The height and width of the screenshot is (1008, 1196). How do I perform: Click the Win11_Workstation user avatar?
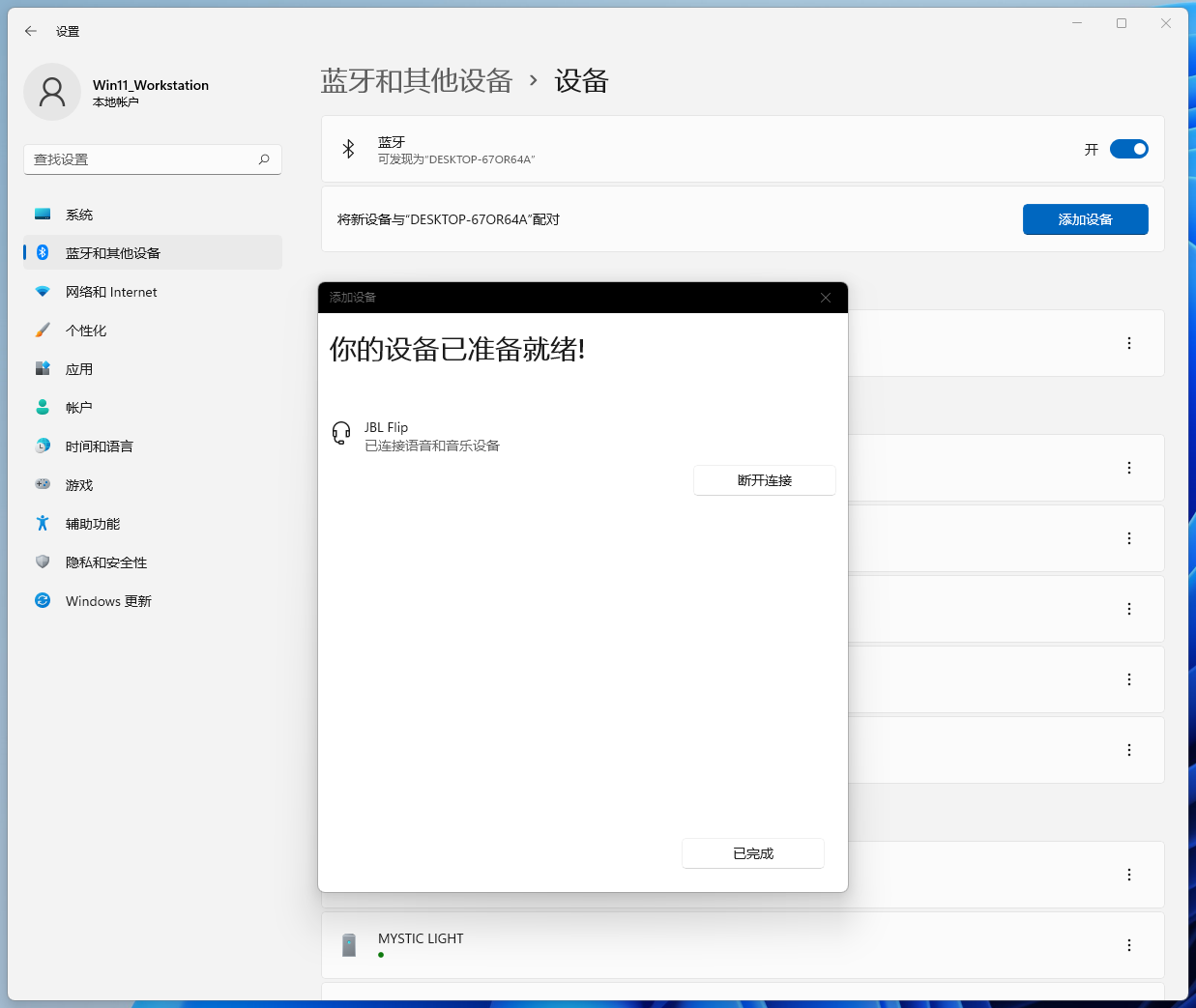point(52,92)
